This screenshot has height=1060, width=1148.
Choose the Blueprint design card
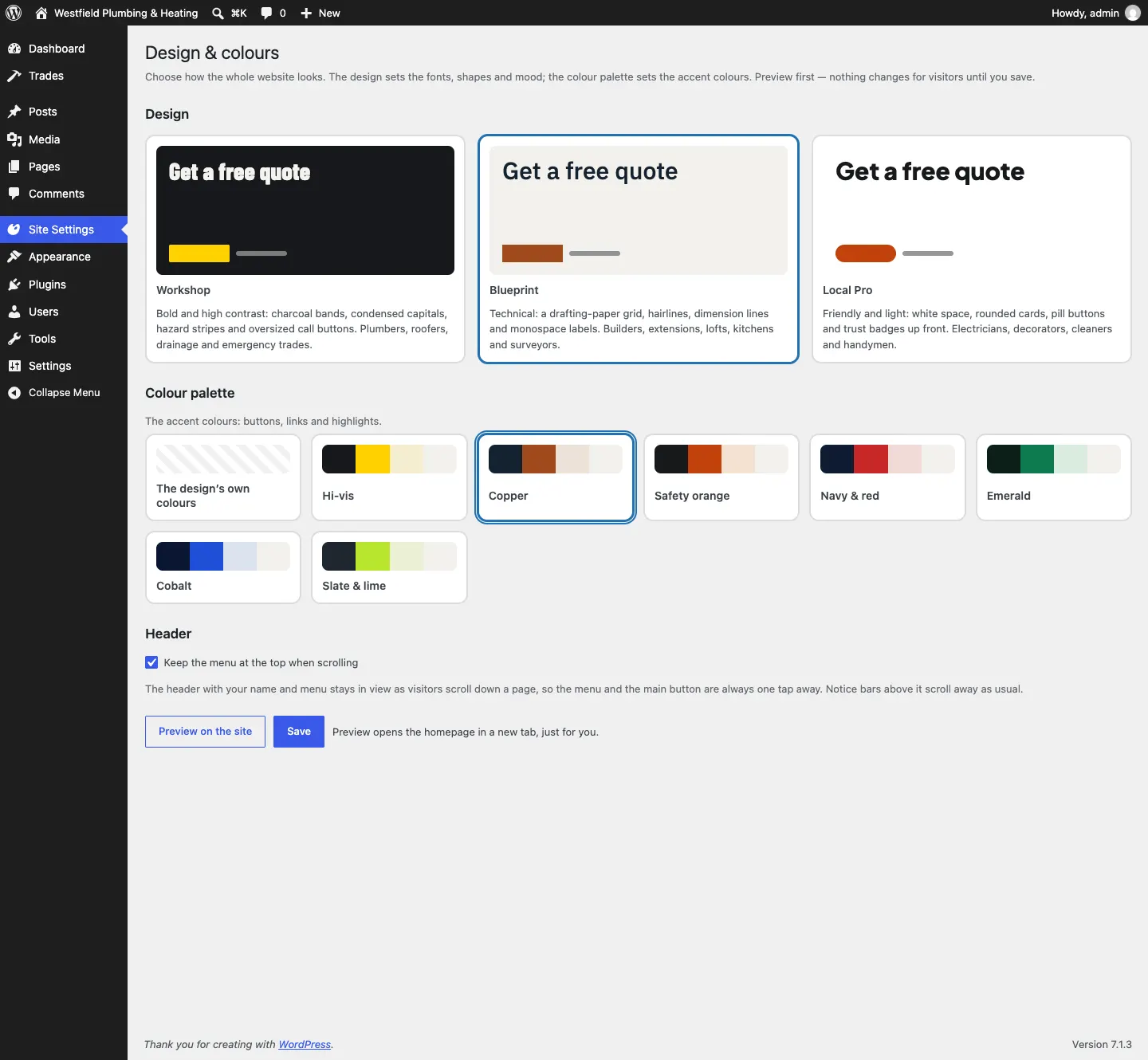pyautogui.click(x=639, y=249)
